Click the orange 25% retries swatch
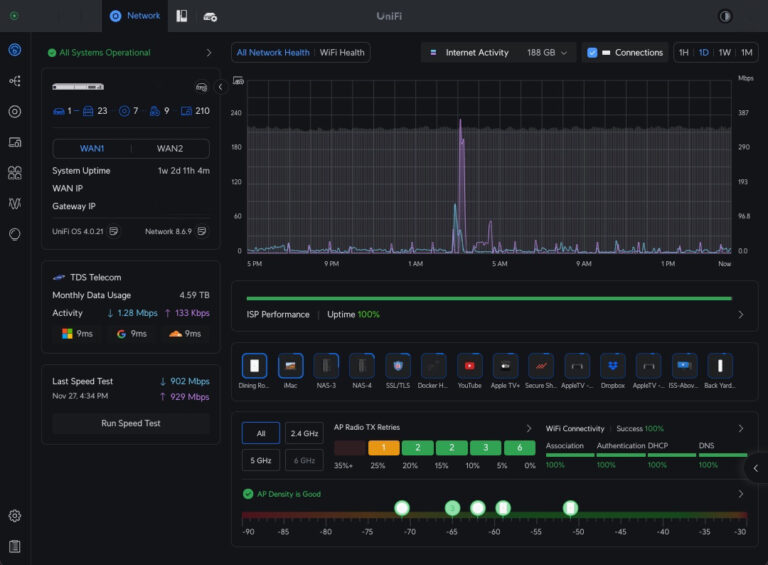This screenshot has width=768, height=565. coord(383,448)
